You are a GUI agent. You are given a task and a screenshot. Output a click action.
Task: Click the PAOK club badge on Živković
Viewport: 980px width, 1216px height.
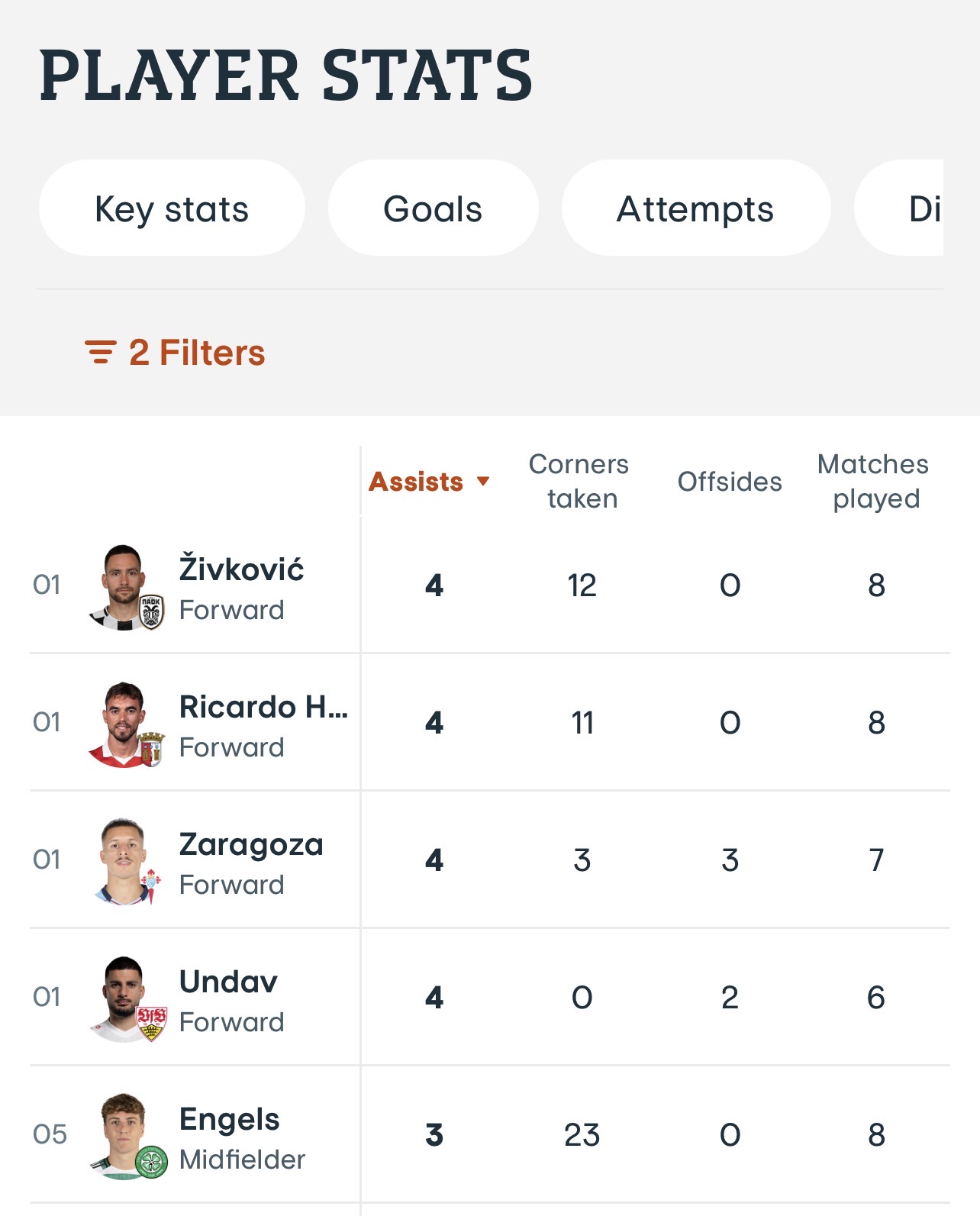point(152,611)
